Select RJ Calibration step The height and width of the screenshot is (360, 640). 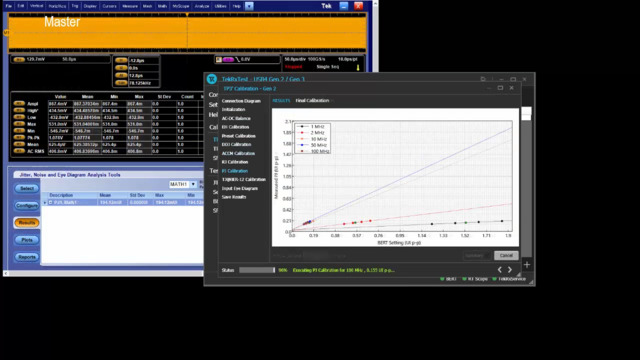pyautogui.click(x=235, y=162)
